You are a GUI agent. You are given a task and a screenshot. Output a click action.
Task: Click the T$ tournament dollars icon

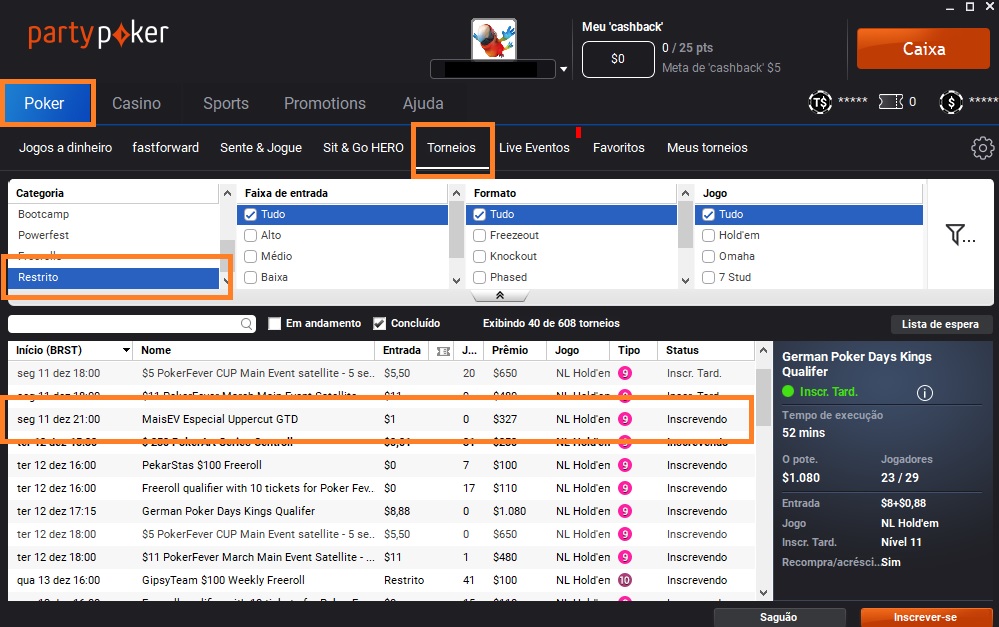[819, 102]
